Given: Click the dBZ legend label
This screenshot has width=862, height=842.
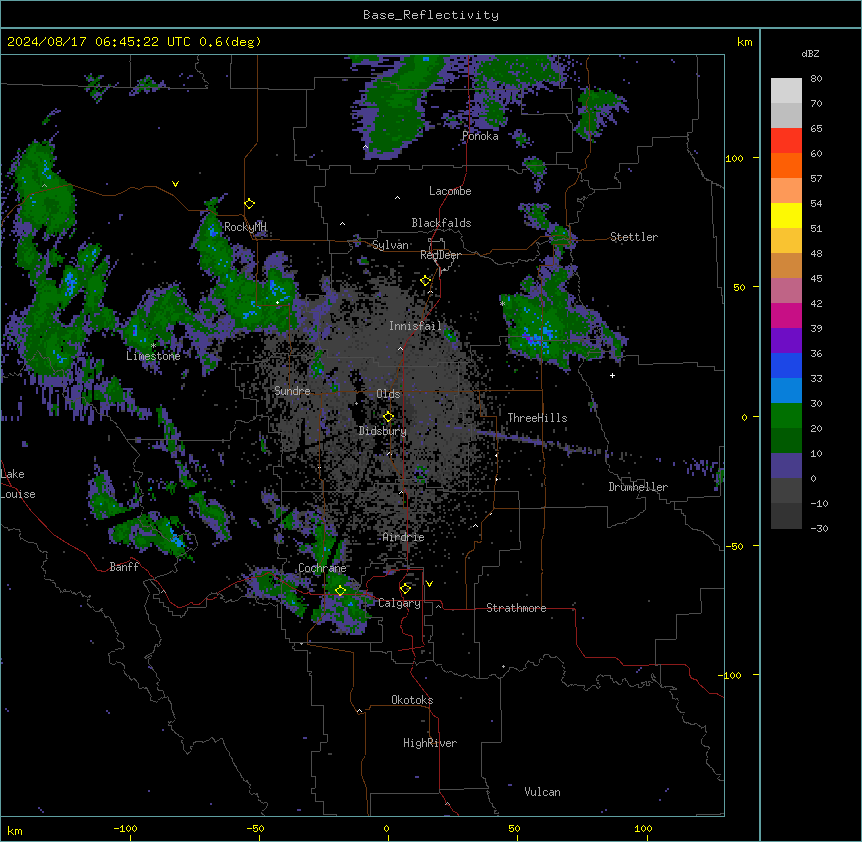Looking at the screenshot, I should pyautogui.click(x=810, y=53).
